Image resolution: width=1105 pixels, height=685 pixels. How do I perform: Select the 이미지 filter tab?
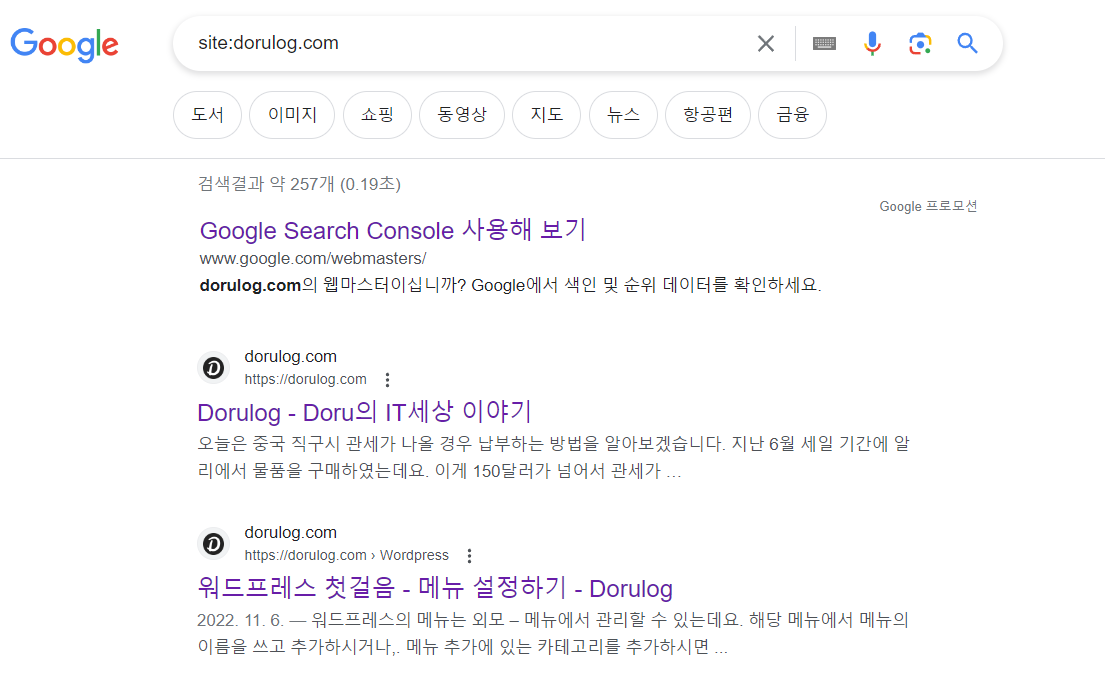292,115
